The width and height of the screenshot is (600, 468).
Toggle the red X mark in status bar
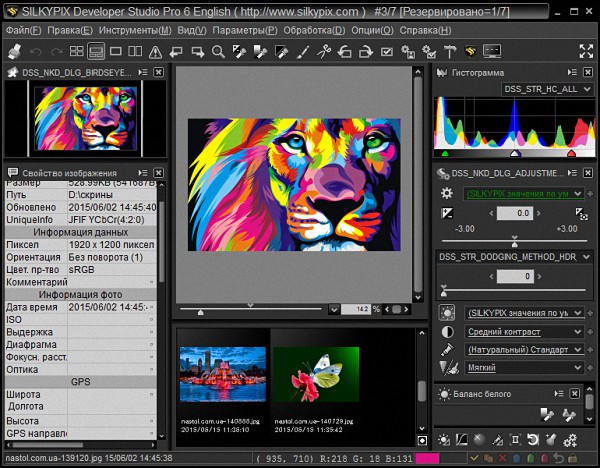coord(502,458)
